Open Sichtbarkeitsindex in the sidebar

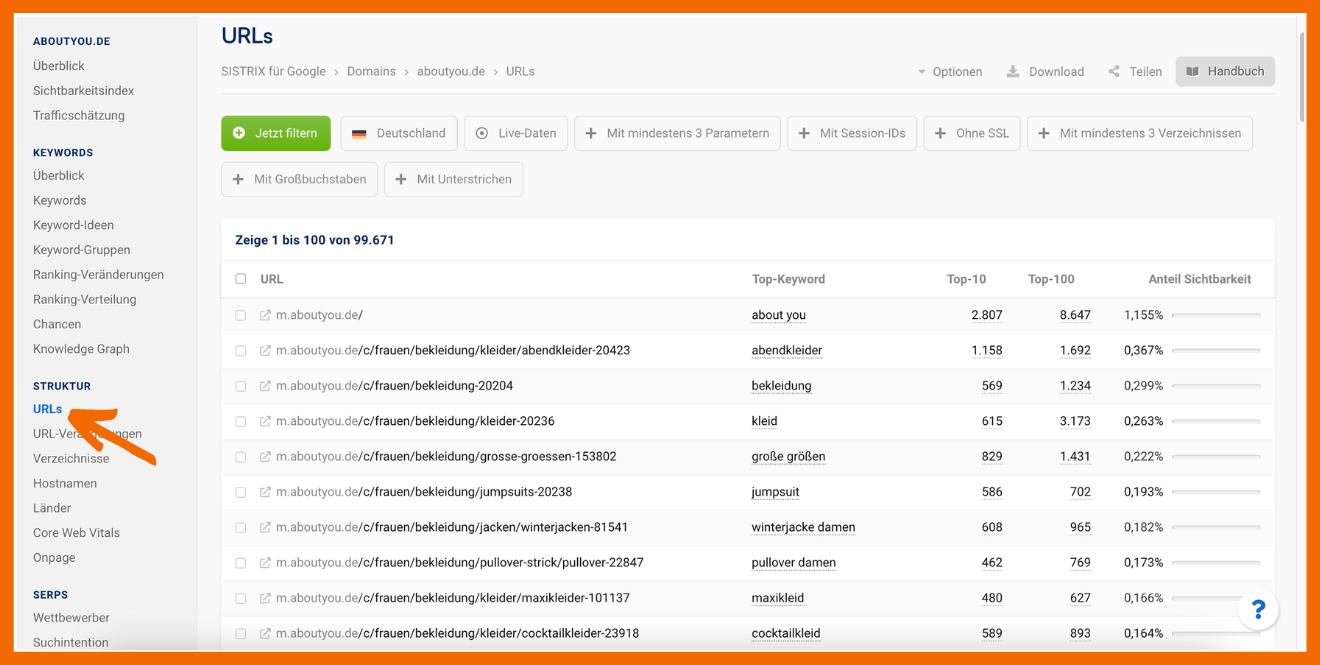tap(83, 91)
